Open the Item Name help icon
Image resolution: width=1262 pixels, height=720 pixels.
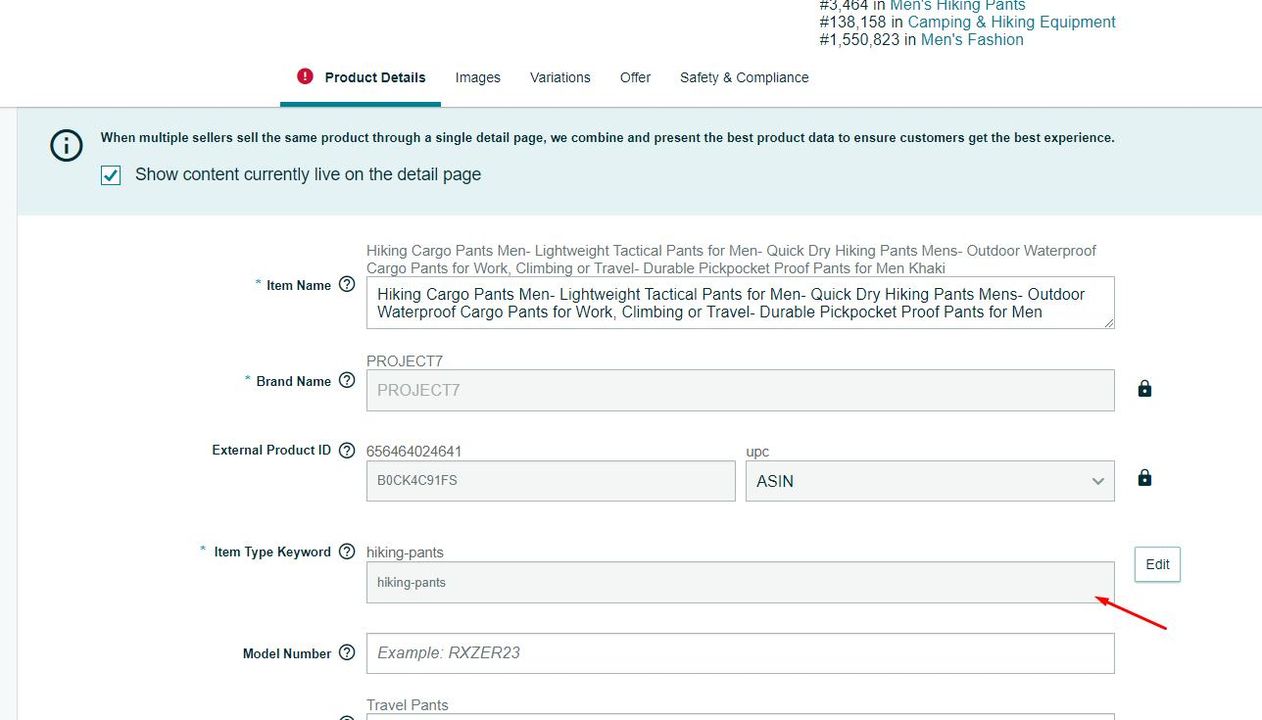(347, 284)
